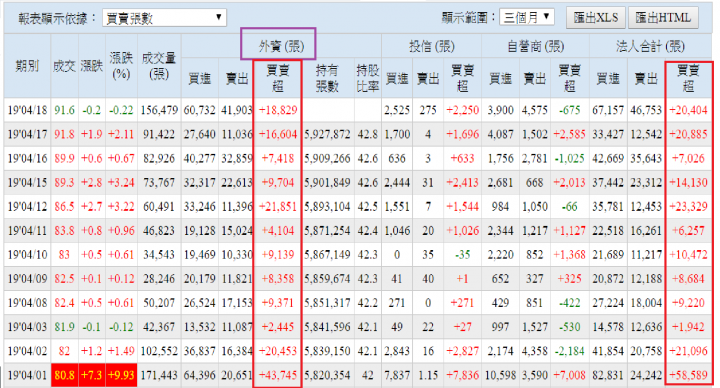Open the 買賣張數 report basis dropdown

[x=164, y=18]
